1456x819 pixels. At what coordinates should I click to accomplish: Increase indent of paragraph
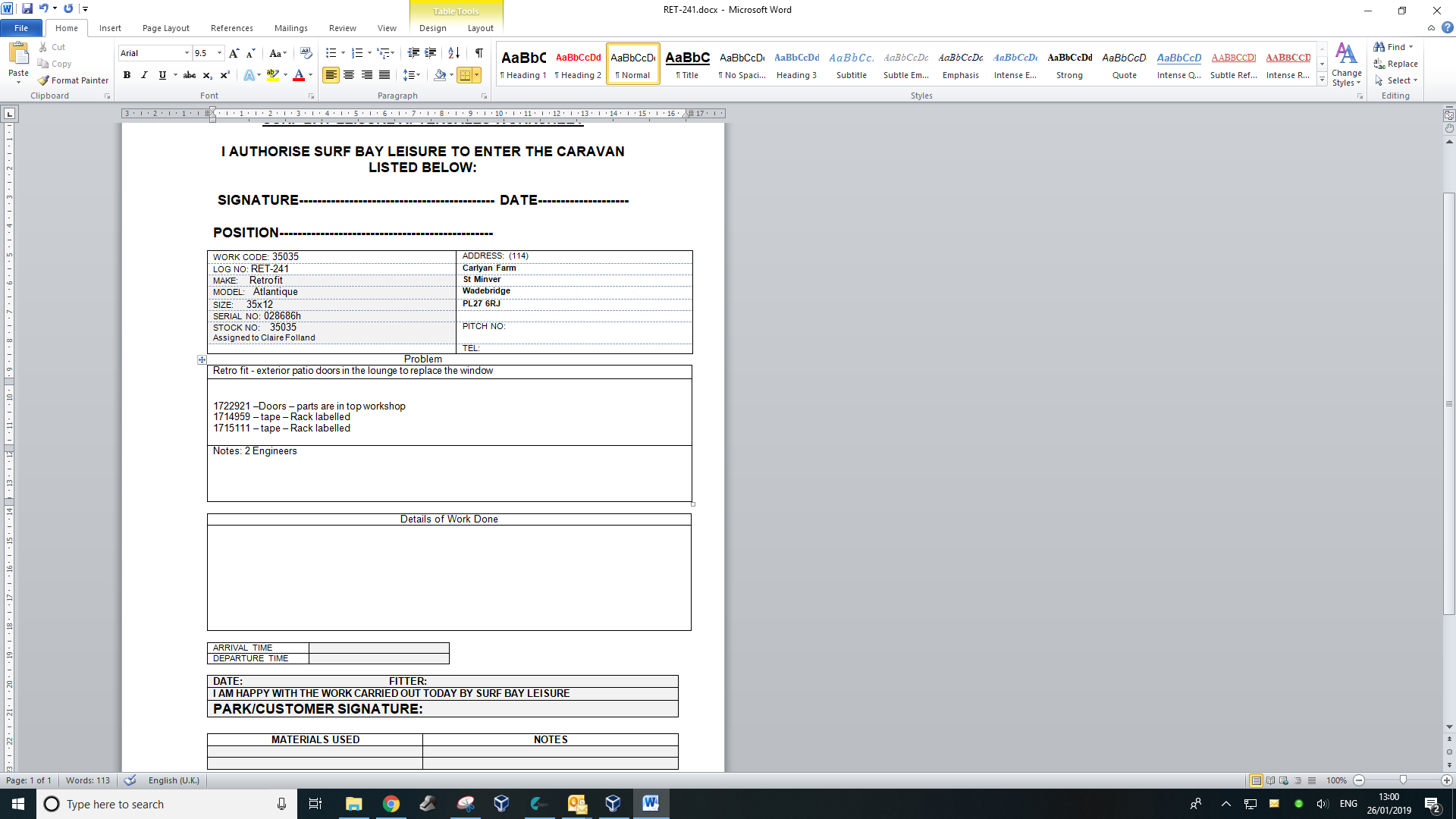click(x=431, y=53)
